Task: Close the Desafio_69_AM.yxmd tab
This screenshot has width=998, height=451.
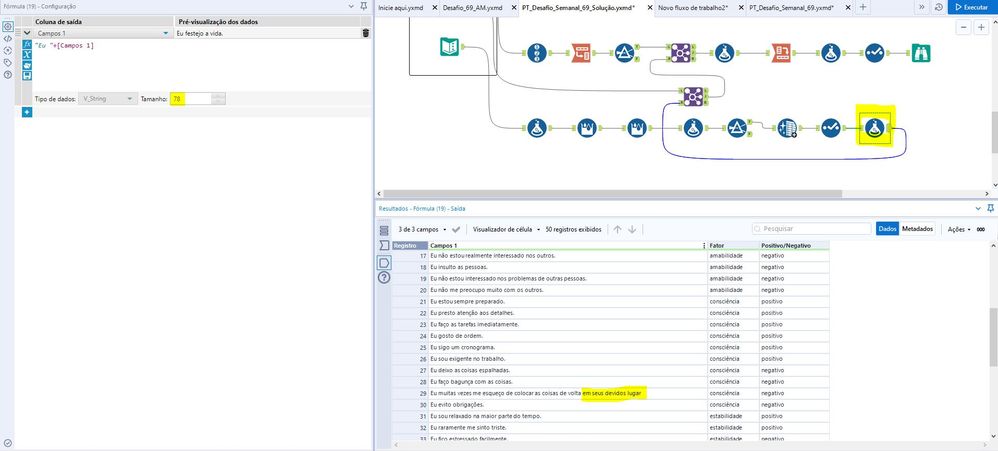Action: [515, 7]
